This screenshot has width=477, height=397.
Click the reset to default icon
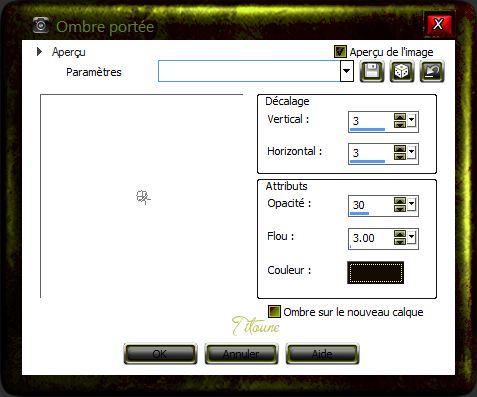click(x=432, y=71)
